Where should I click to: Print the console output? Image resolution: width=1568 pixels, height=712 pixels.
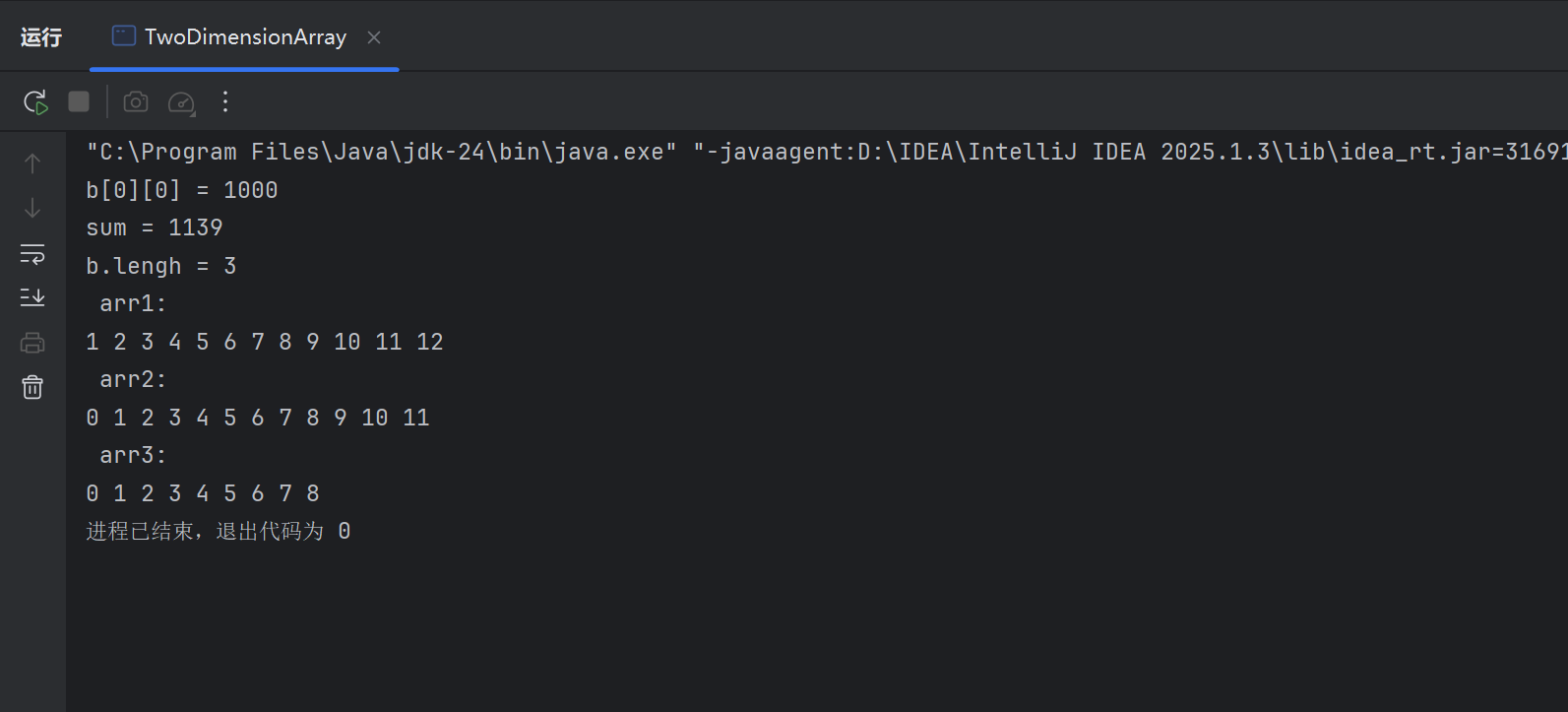[x=32, y=343]
